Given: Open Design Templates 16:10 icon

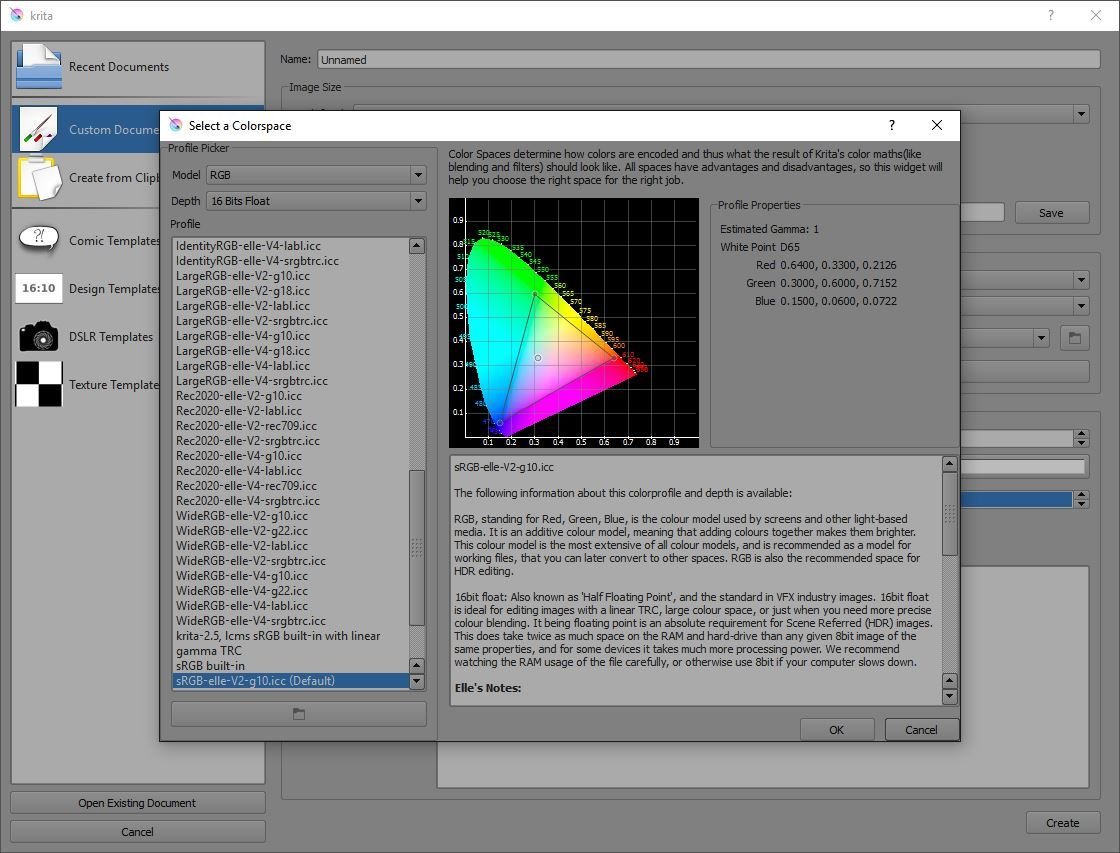Looking at the screenshot, I should coord(39,288).
